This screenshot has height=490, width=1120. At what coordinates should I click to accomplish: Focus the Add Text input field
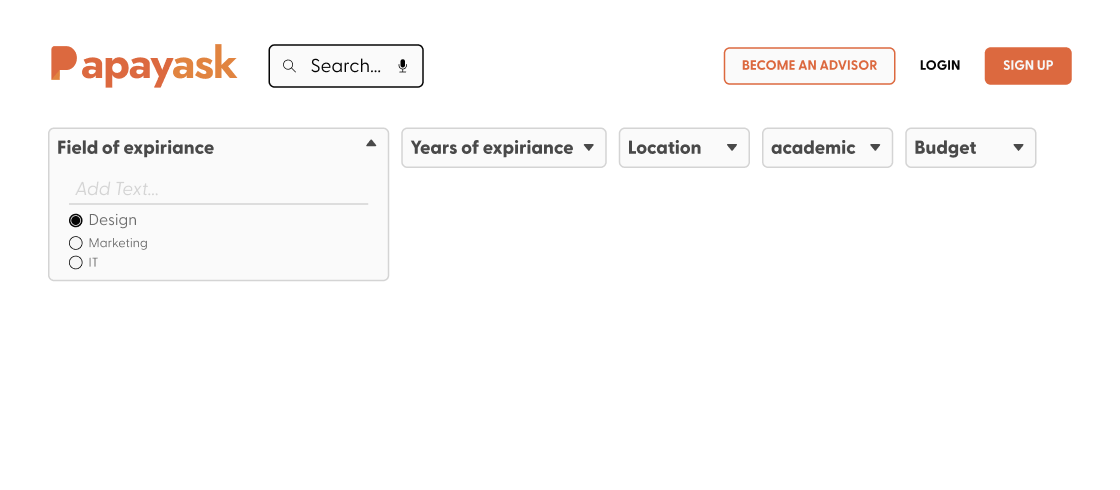click(219, 189)
